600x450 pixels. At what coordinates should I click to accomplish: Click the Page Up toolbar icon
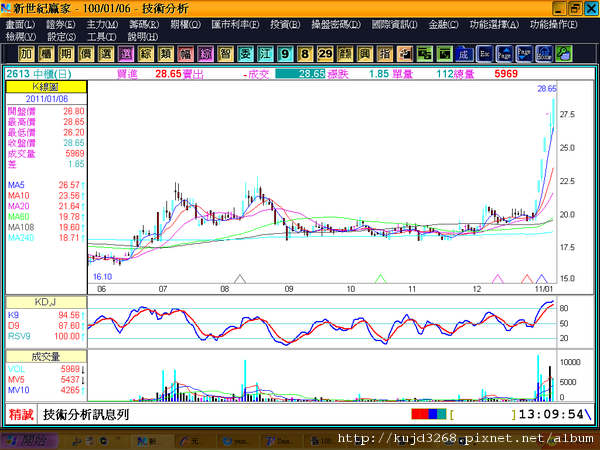504,54
